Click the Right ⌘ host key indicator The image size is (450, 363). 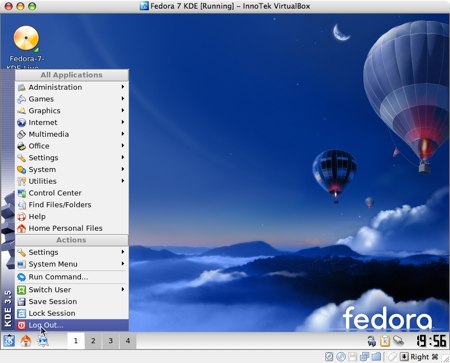click(424, 357)
